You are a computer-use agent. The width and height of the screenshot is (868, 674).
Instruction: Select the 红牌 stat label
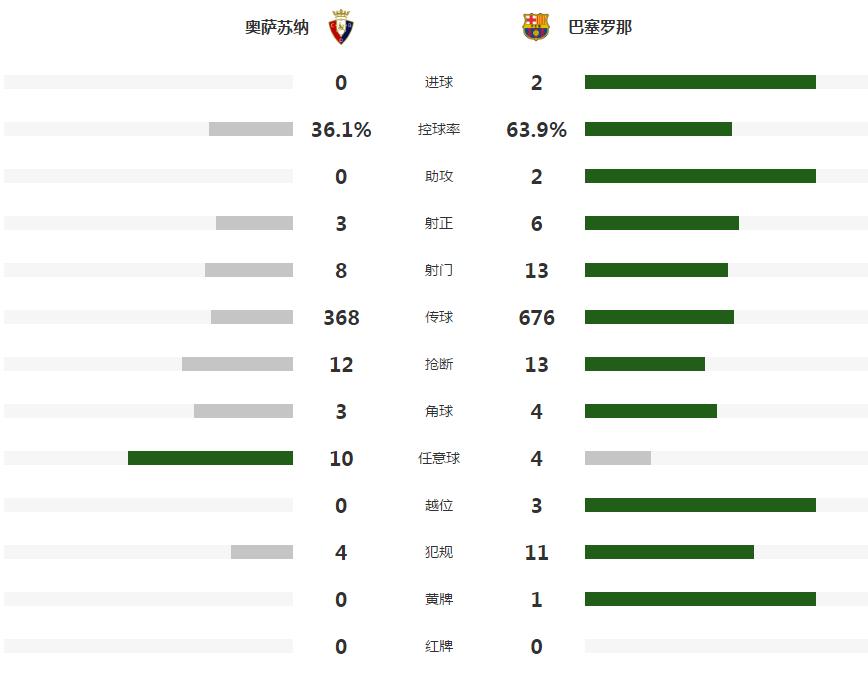tap(439, 646)
